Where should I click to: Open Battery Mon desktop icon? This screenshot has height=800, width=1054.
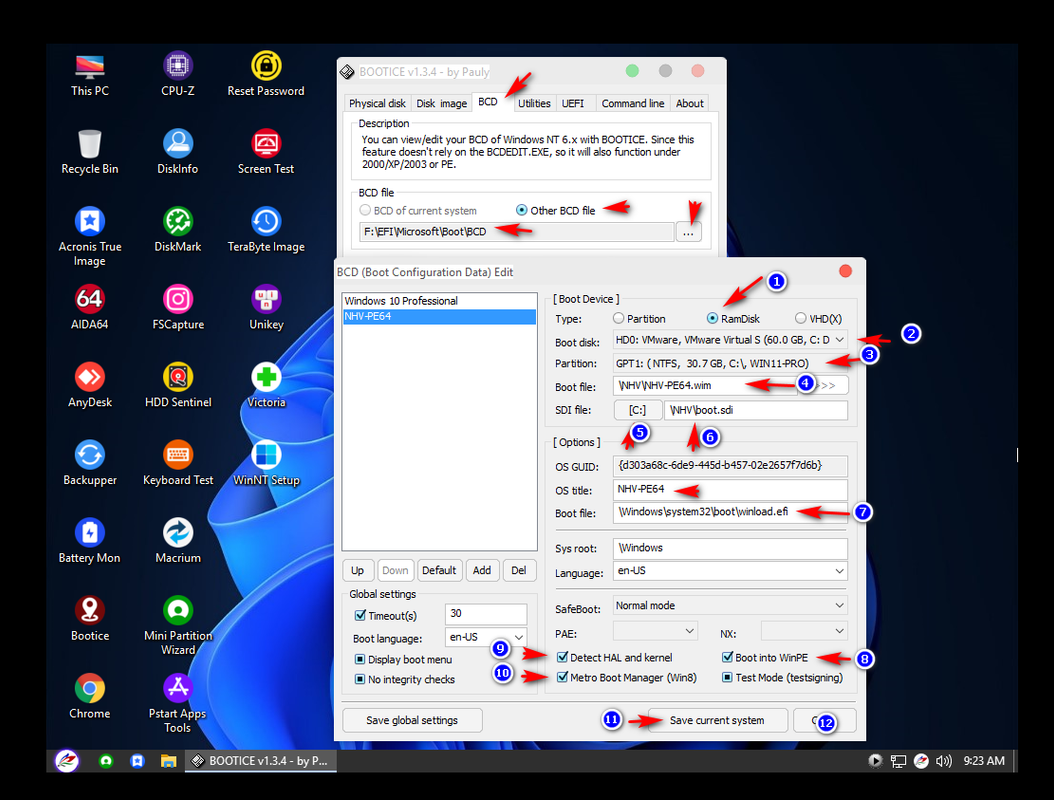89,542
